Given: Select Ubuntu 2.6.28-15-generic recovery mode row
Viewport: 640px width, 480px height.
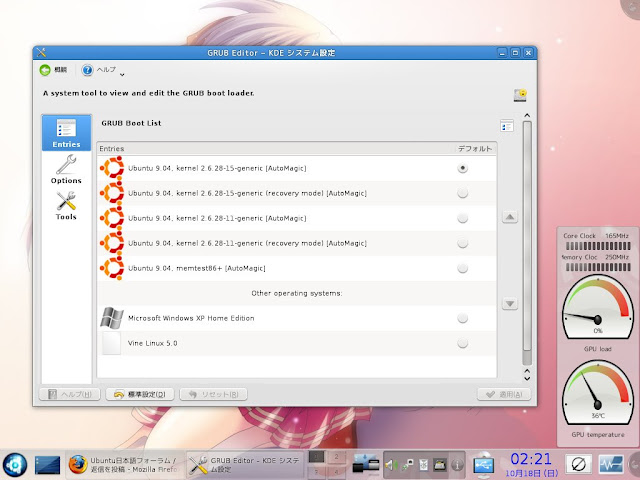Looking at the screenshot, I should (x=297, y=193).
